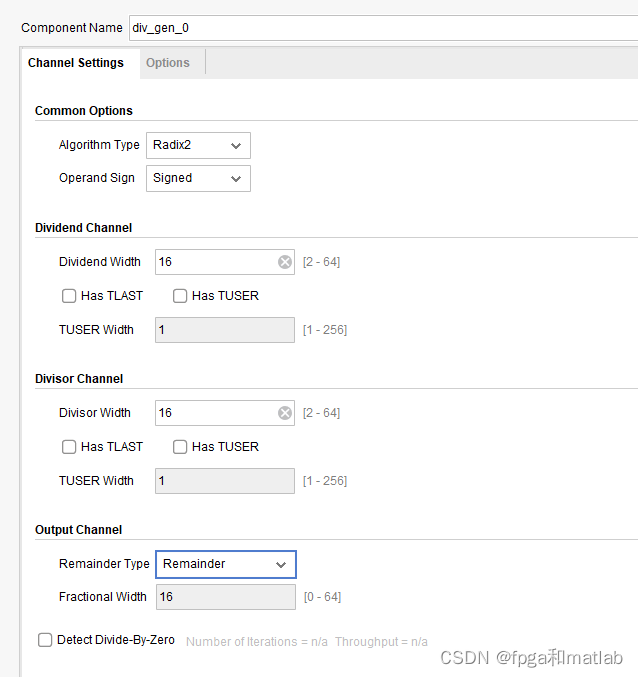Focus the Divisor Width input box
638x677 pixels.
coord(215,413)
